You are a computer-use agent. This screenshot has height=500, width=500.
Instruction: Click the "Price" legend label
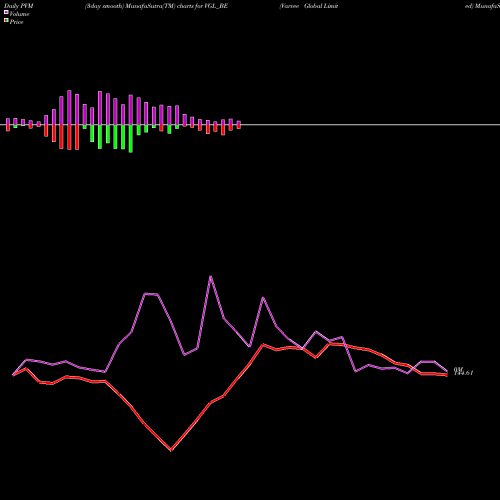[x=16, y=22]
